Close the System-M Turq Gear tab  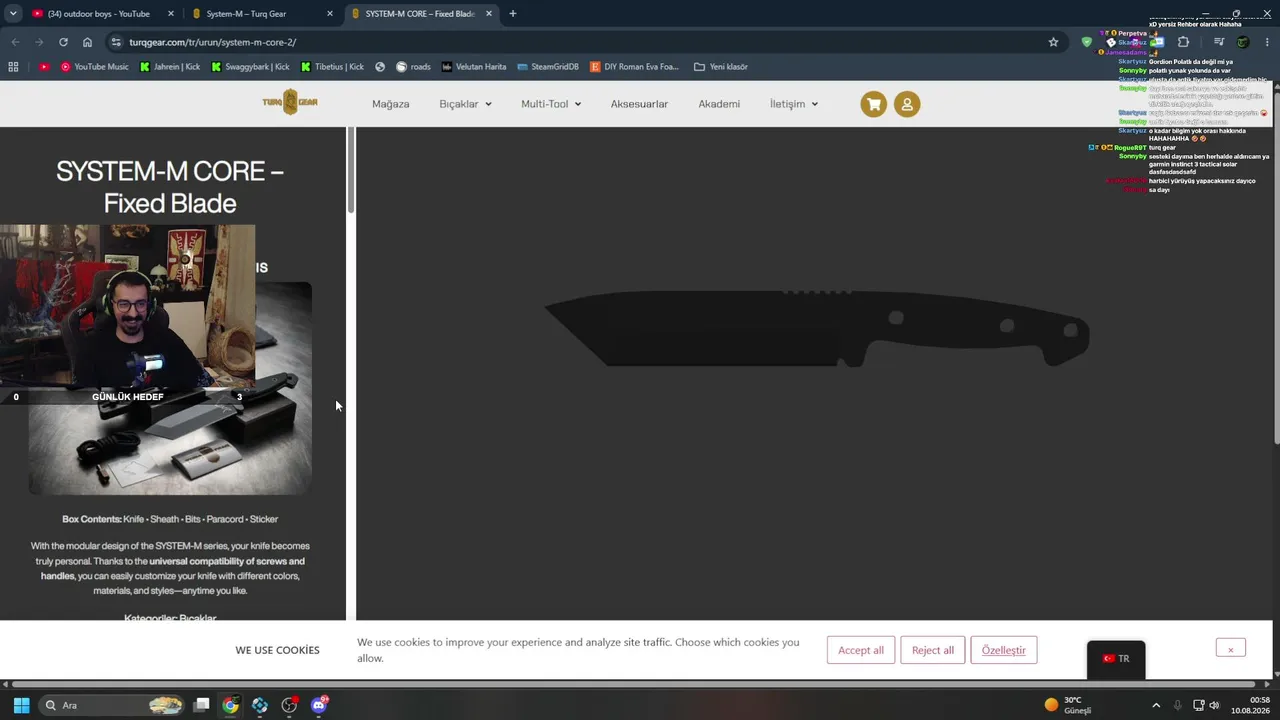(x=330, y=14)
